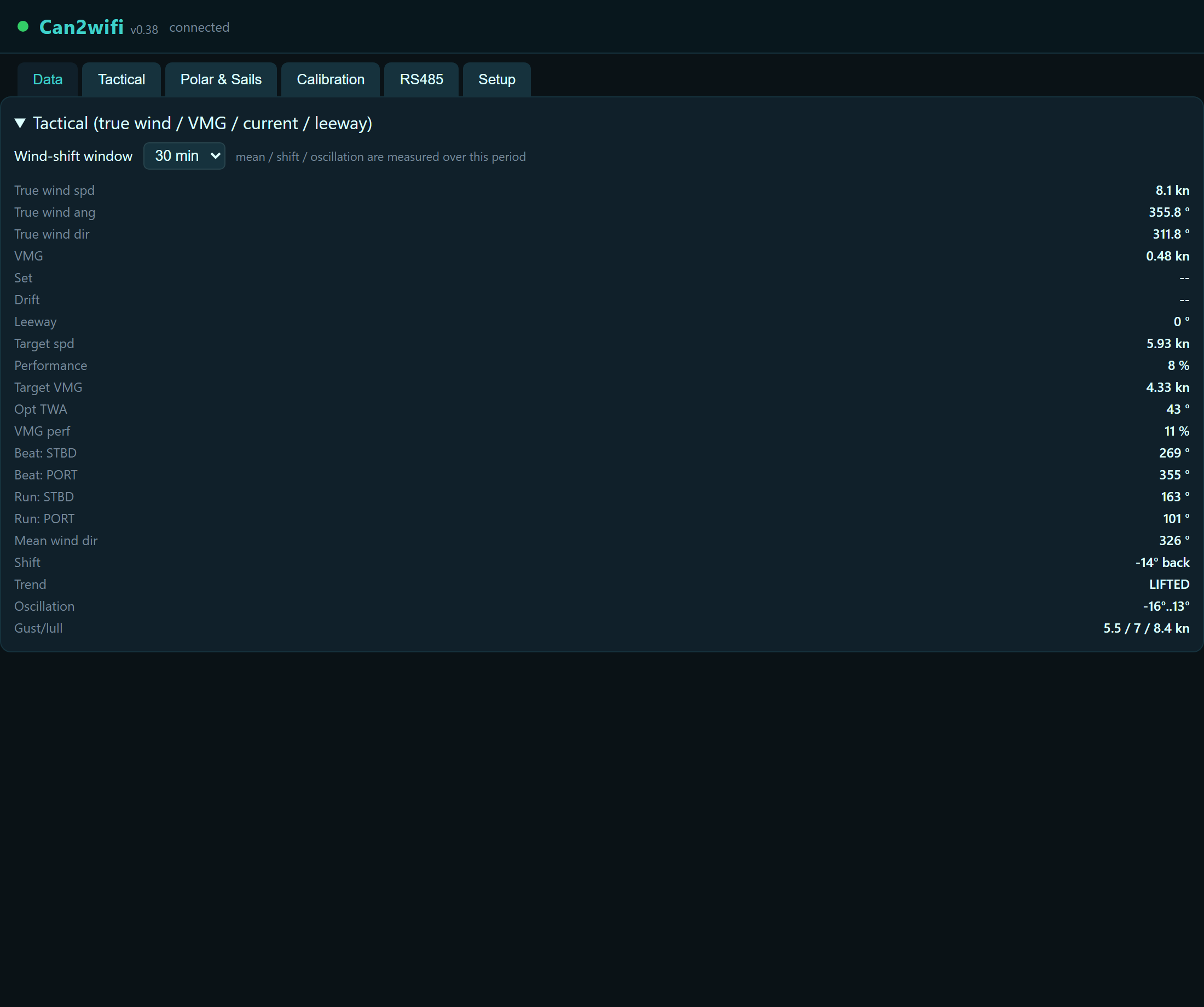Image resolution: width=1204 pixels, height=1007 pixels.
Task: Switch to the Data tab
Action: coord(48,79)
